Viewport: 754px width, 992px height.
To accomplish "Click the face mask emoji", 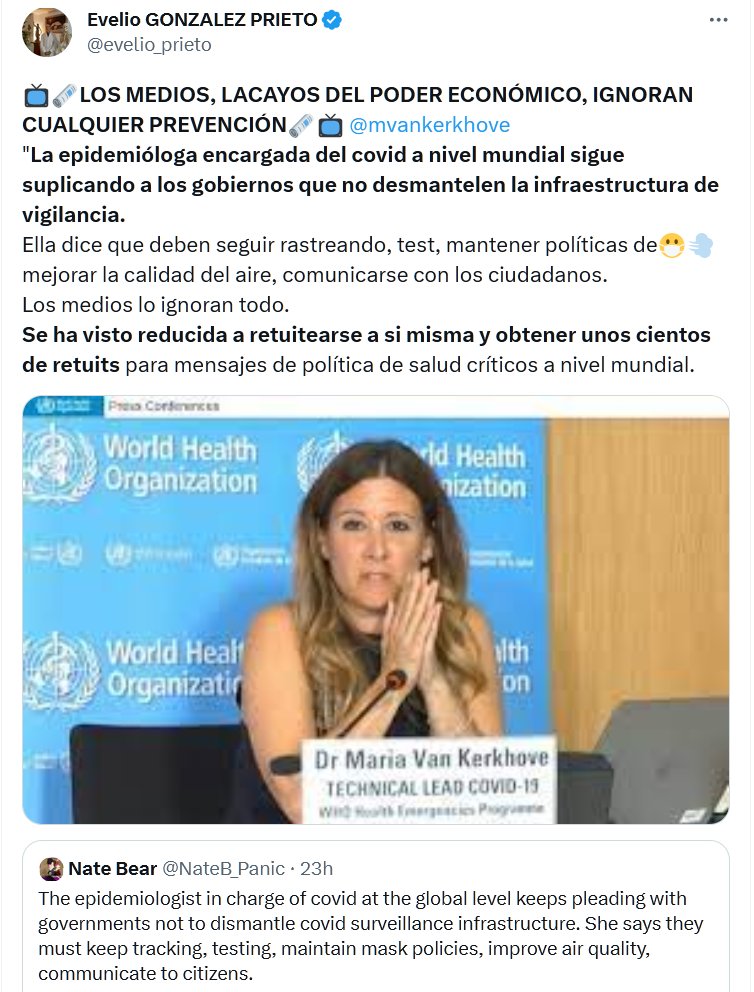I will pos(672,245).
